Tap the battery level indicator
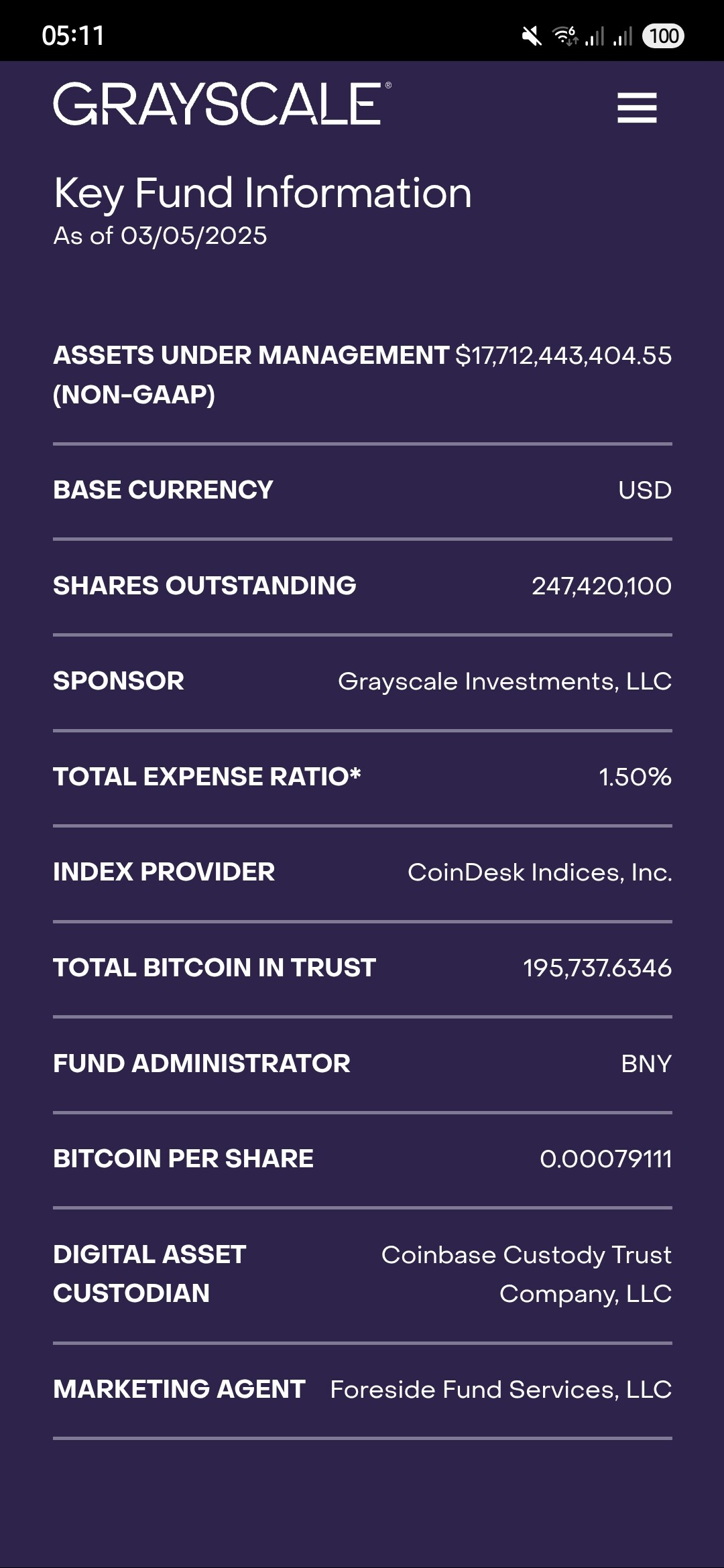 click(x=663, y=36)
